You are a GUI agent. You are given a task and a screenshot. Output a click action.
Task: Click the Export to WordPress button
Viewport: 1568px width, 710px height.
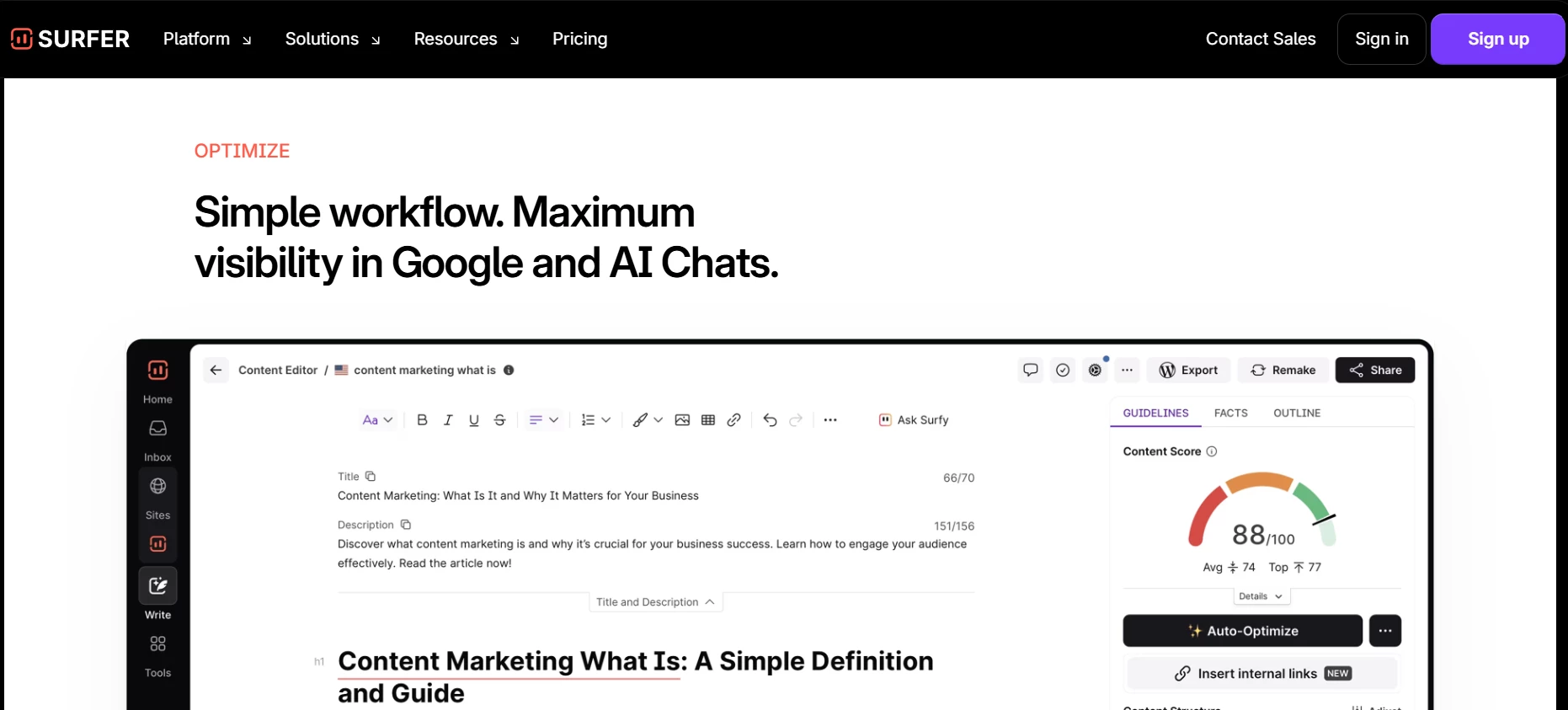click(x=1188, y=370)
